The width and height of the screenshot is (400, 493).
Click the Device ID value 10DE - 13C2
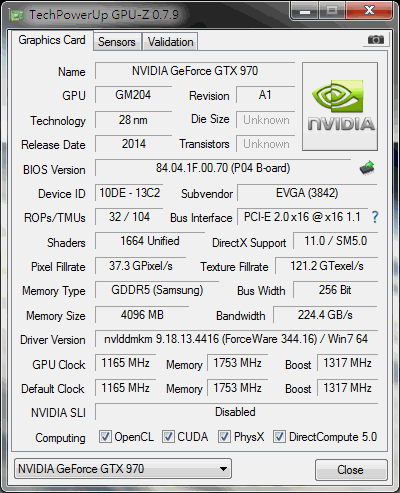(129, 193)
